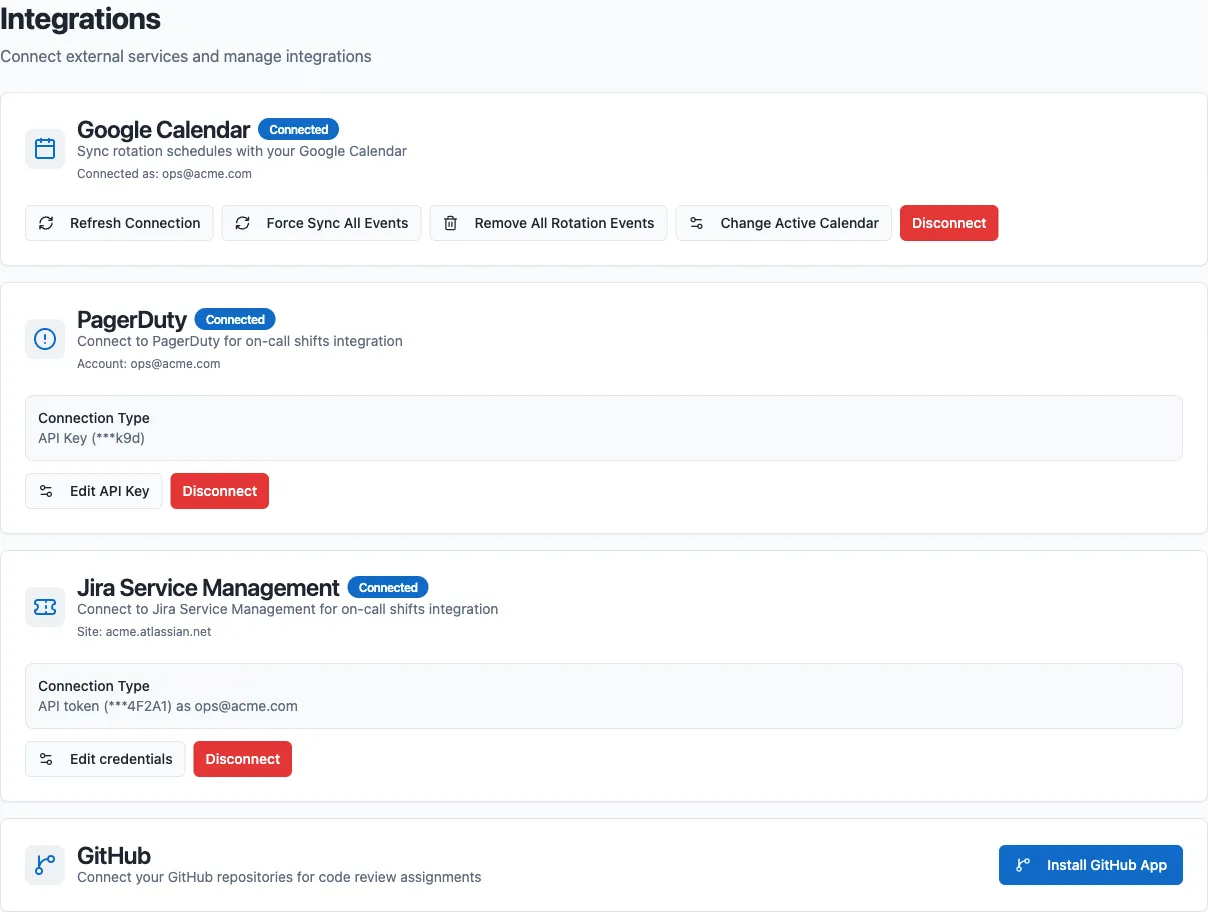
Task: Force sync all calendar events
Action: coord(321,223)
